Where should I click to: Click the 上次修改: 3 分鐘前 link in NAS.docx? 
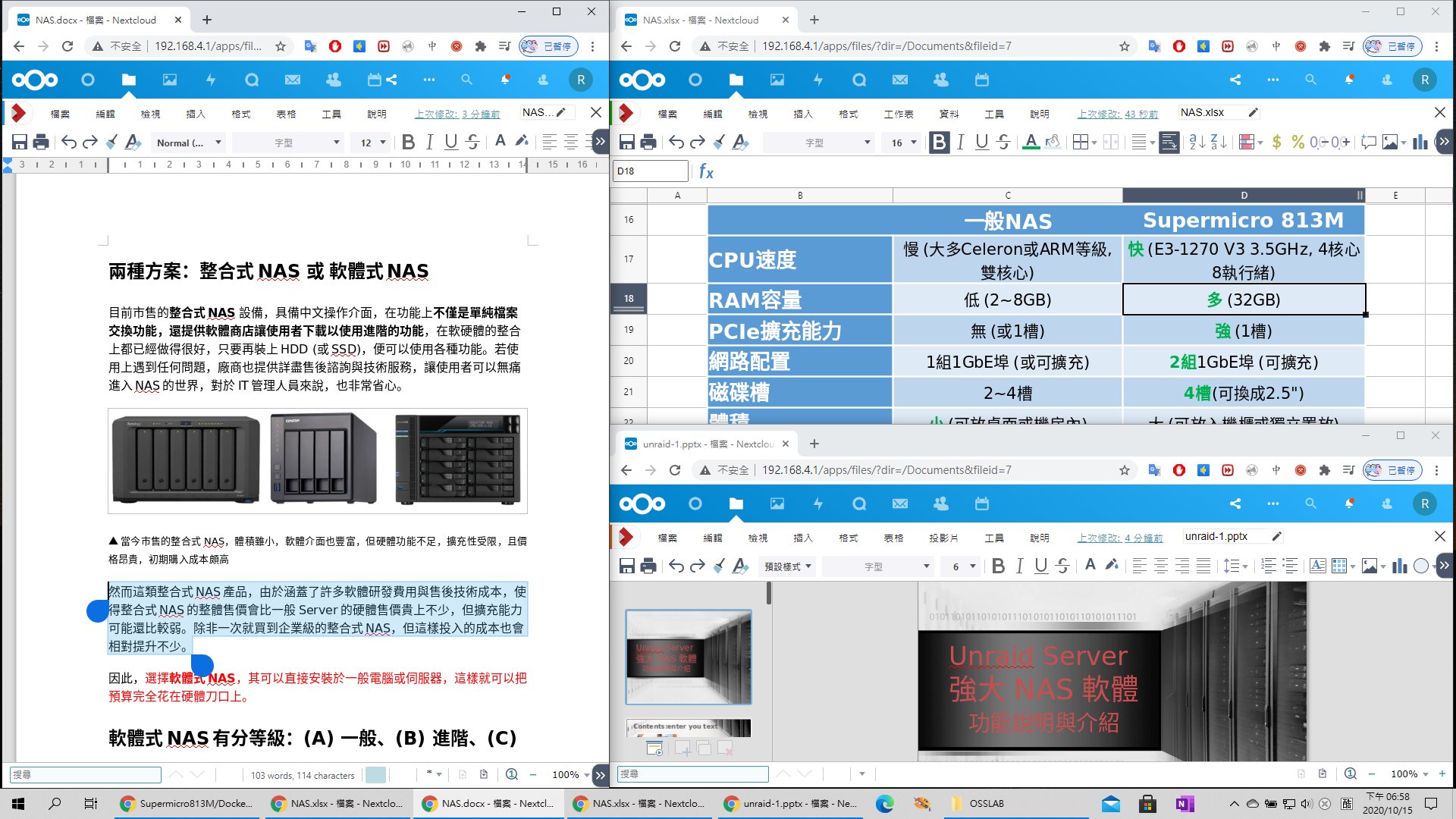457,114
